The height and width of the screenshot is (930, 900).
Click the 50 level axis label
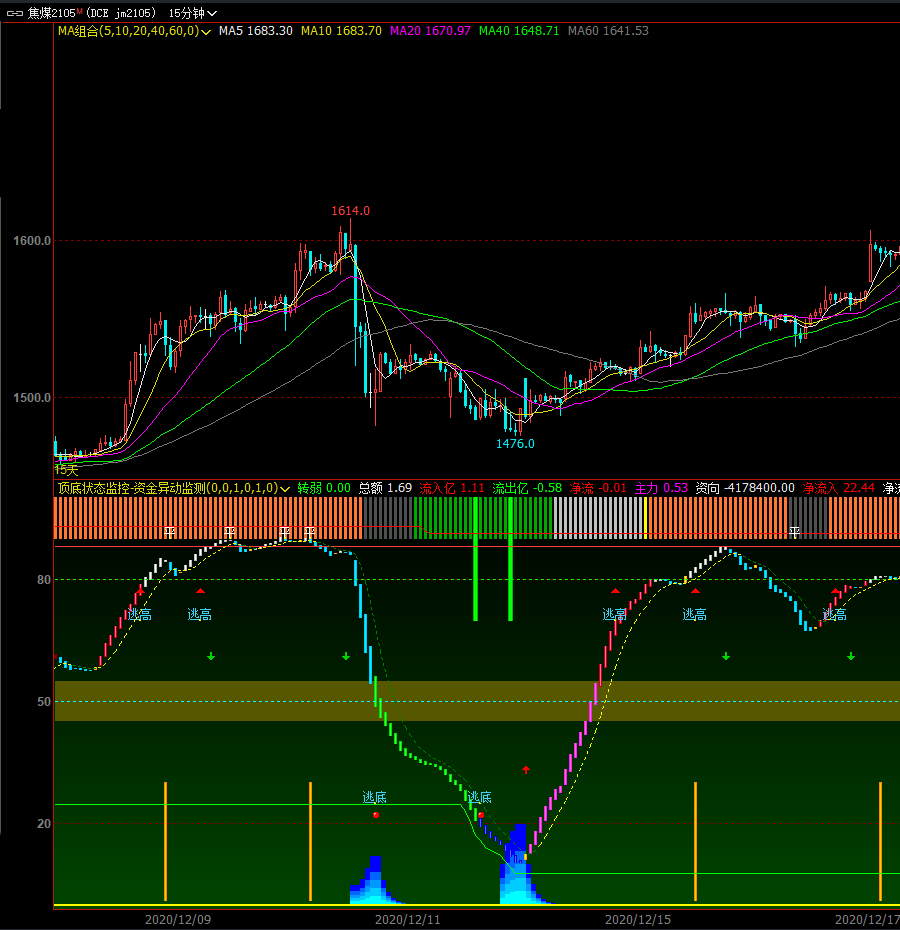pos(44,702)
